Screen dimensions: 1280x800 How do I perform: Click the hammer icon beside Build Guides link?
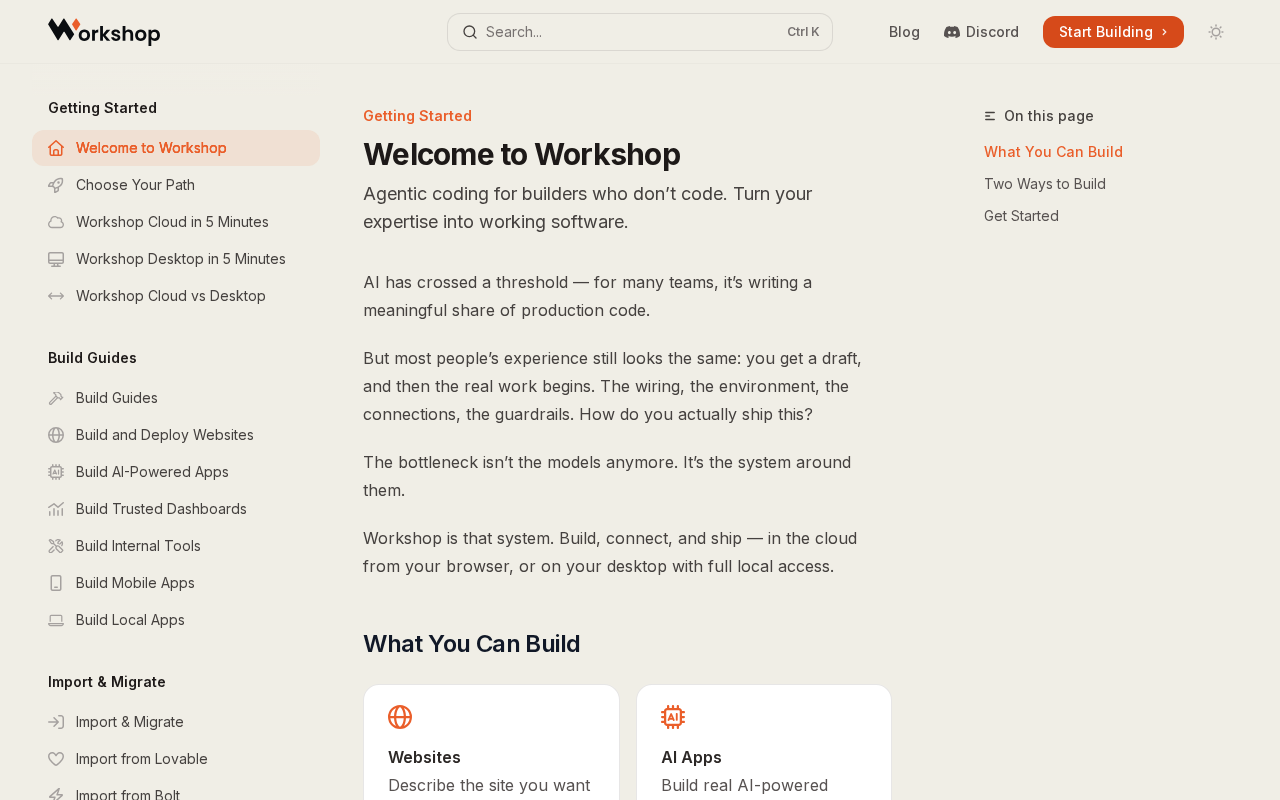[56, 398]
